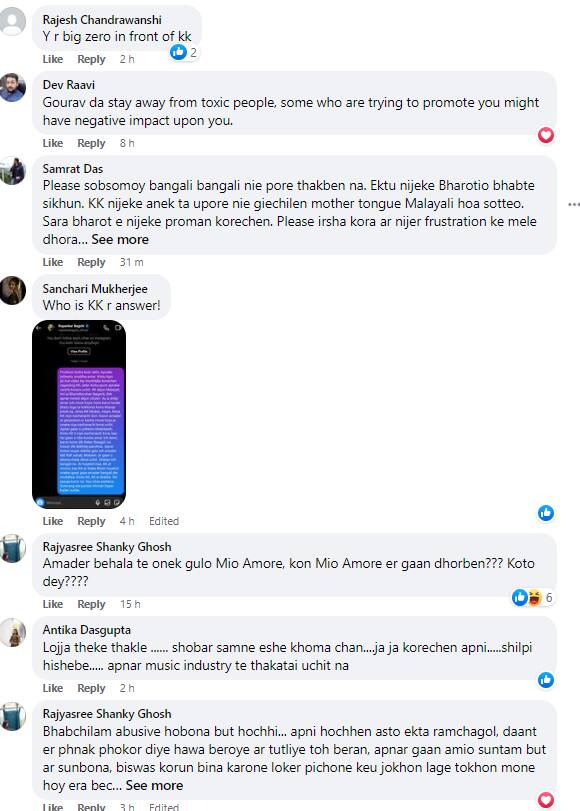The width and height of the screenshot is (580, 811).
Task: Open reactions showing 6 on Mio Amore comment
Action: point(533,597)
